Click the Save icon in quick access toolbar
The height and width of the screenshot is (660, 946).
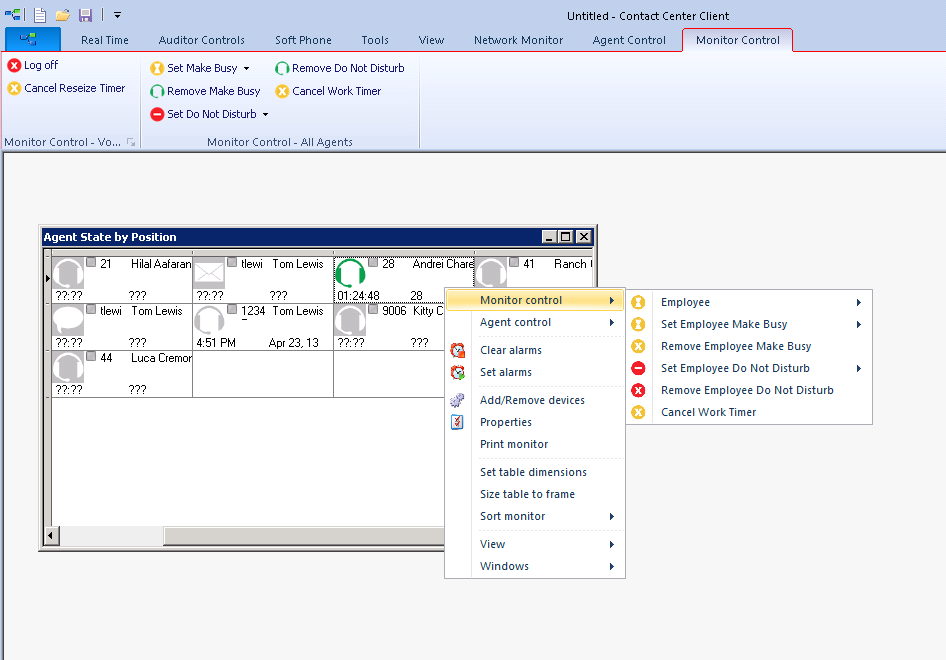point(86,14)
